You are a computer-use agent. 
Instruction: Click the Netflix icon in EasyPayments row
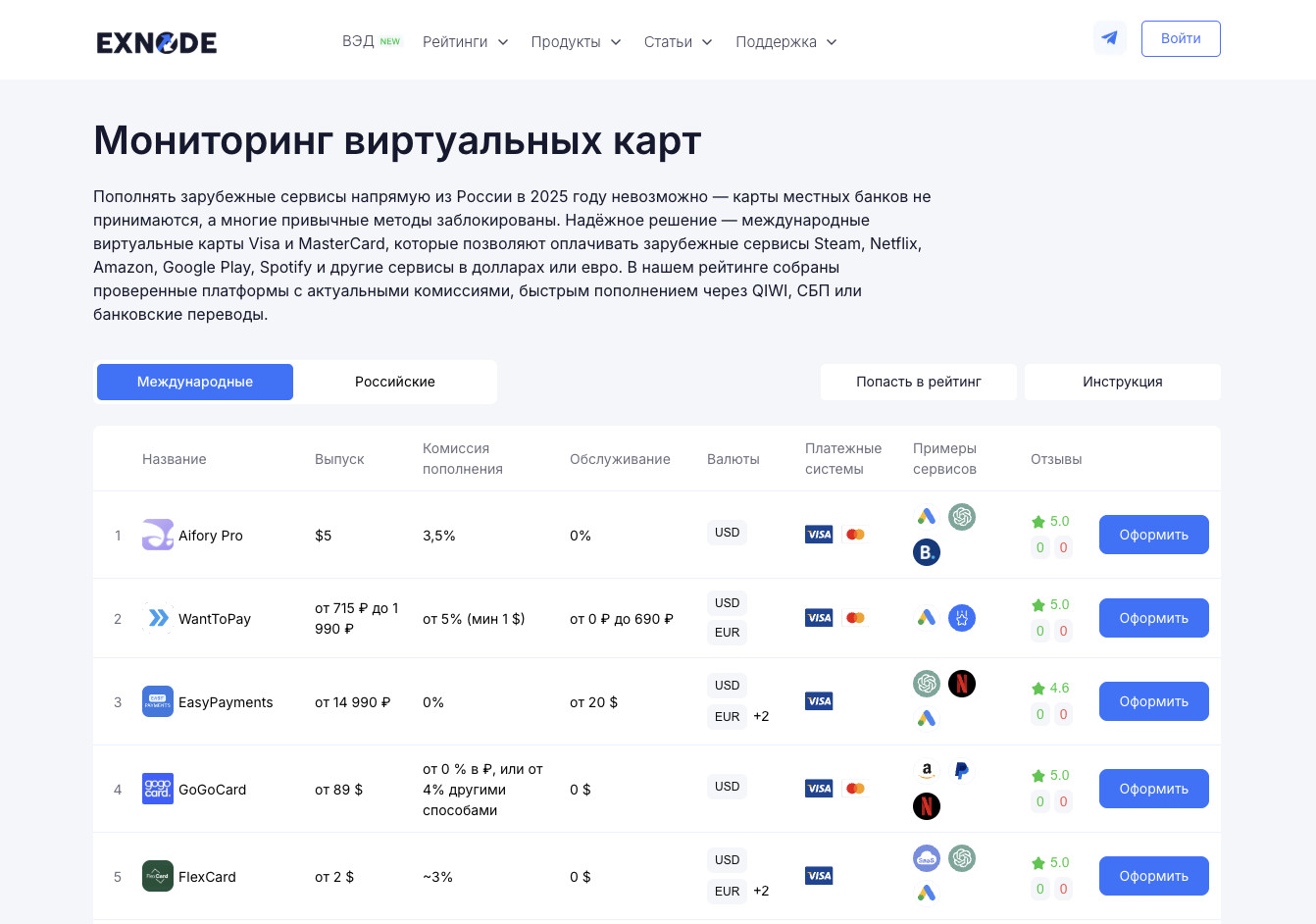(x=962, y=684)
